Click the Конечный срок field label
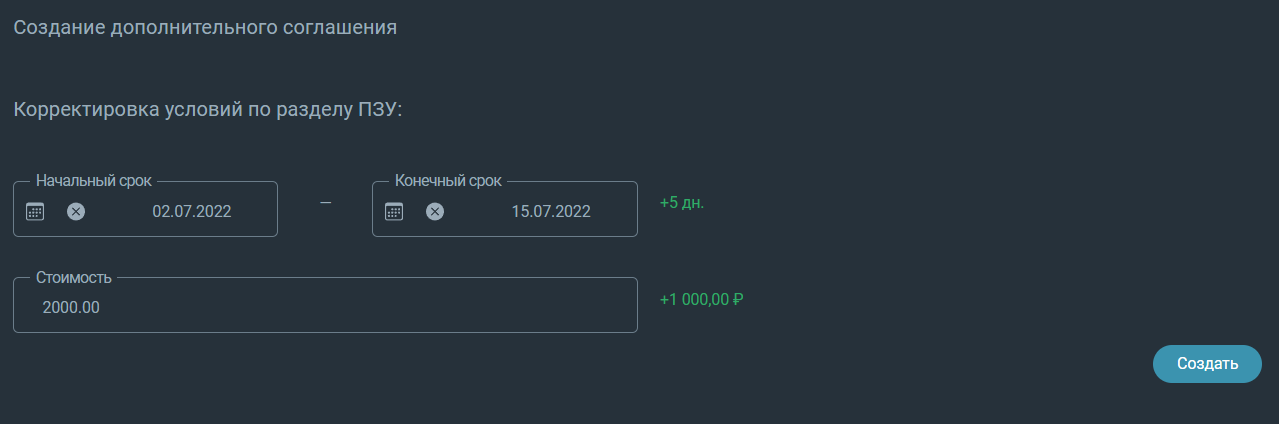 (x=449, y=181)
